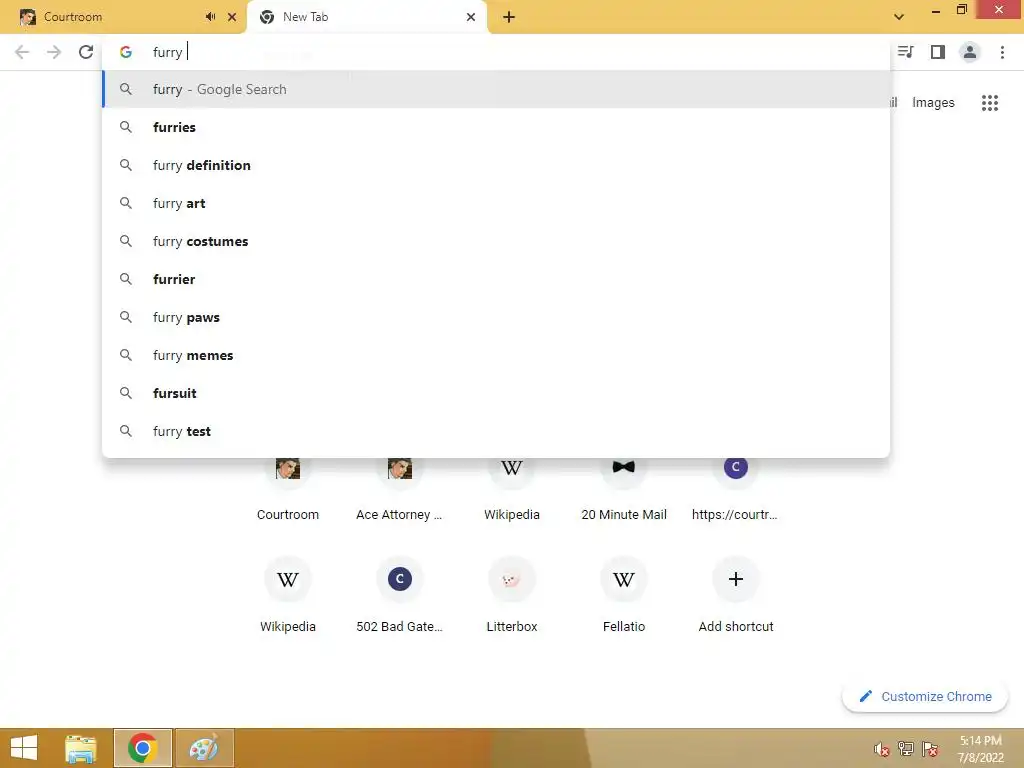
Task: Open the Paint taskbar icon
Action: [204, 748]
